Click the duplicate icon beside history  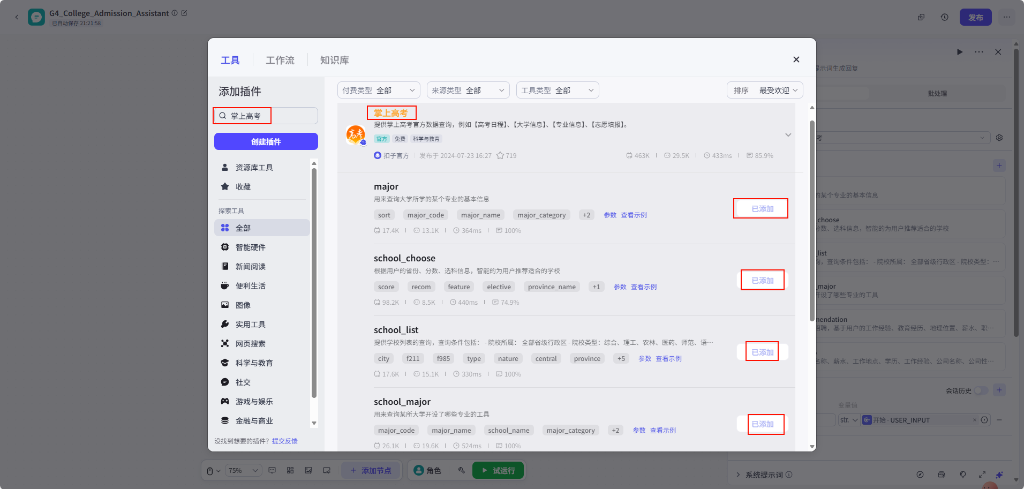point(921,18)
